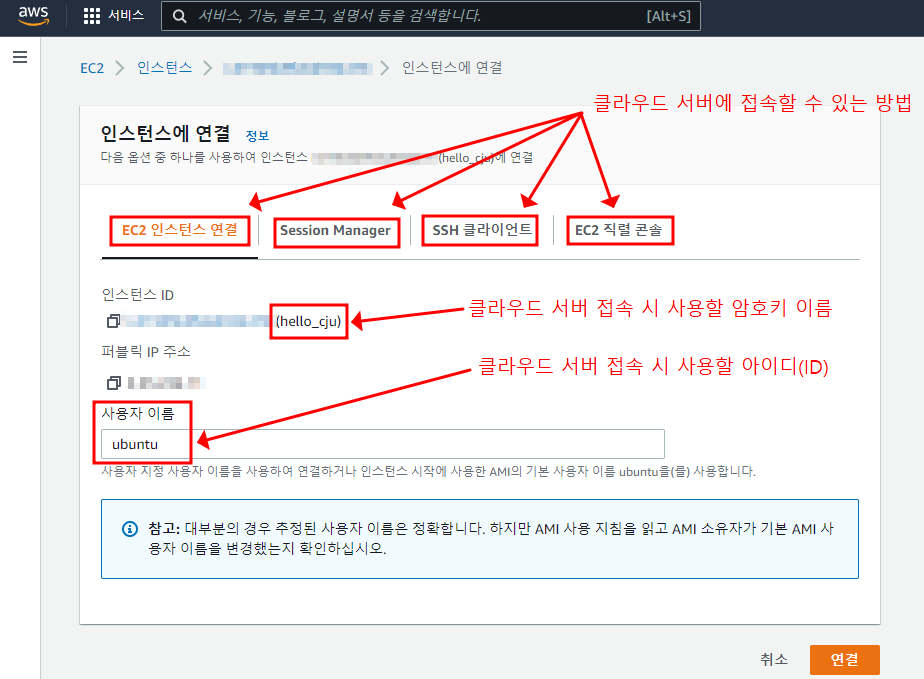Open the blurred instance ID breadcrumb link
924x679 pixels.
pos(298,68)
